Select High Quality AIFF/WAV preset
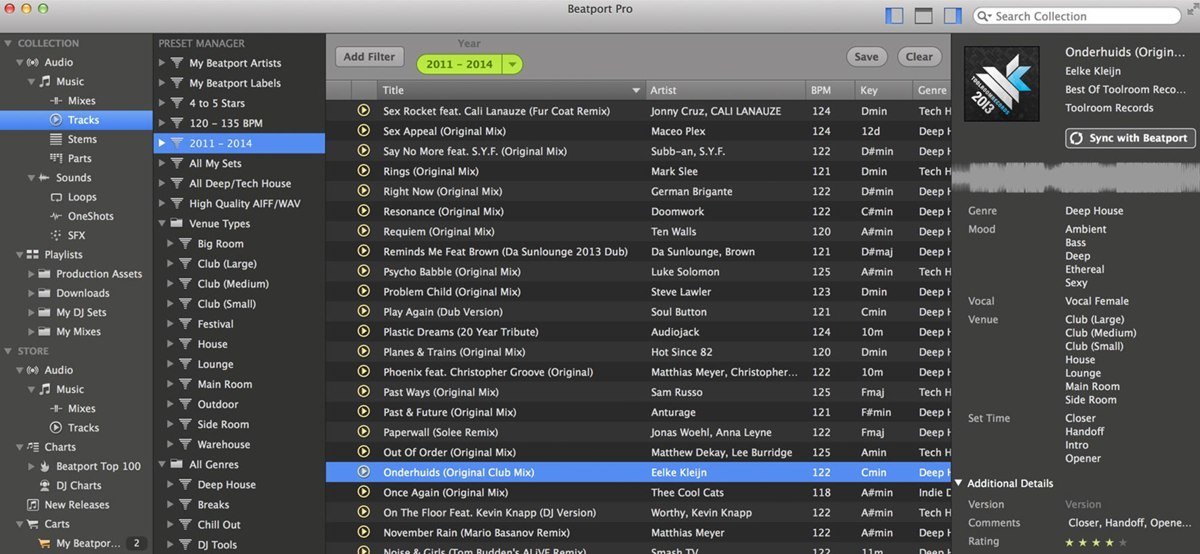This screenshot has width=1200, height=554. [x=244, y=203]
